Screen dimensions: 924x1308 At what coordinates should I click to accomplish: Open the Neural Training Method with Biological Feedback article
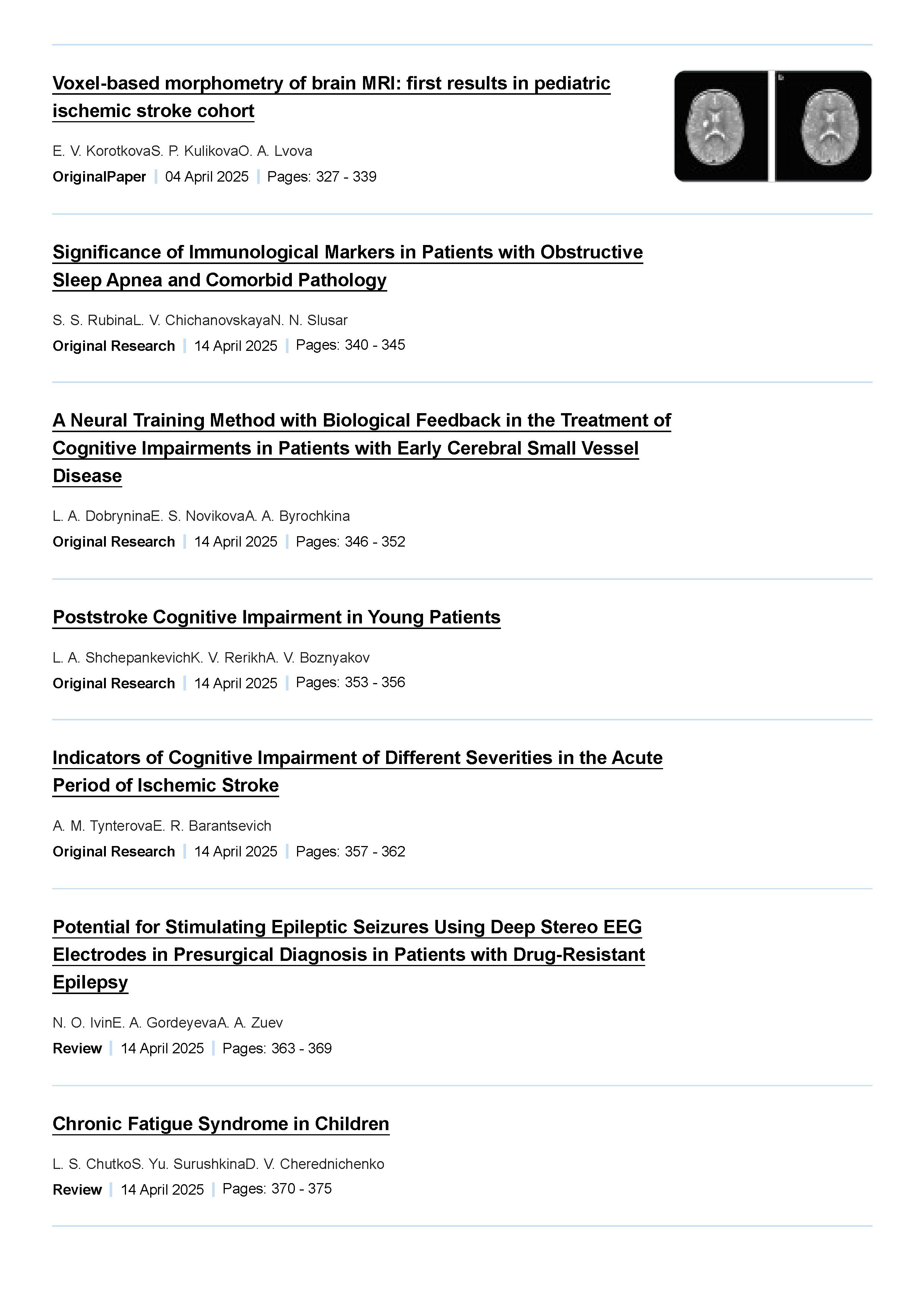click(x=362, y=448)
